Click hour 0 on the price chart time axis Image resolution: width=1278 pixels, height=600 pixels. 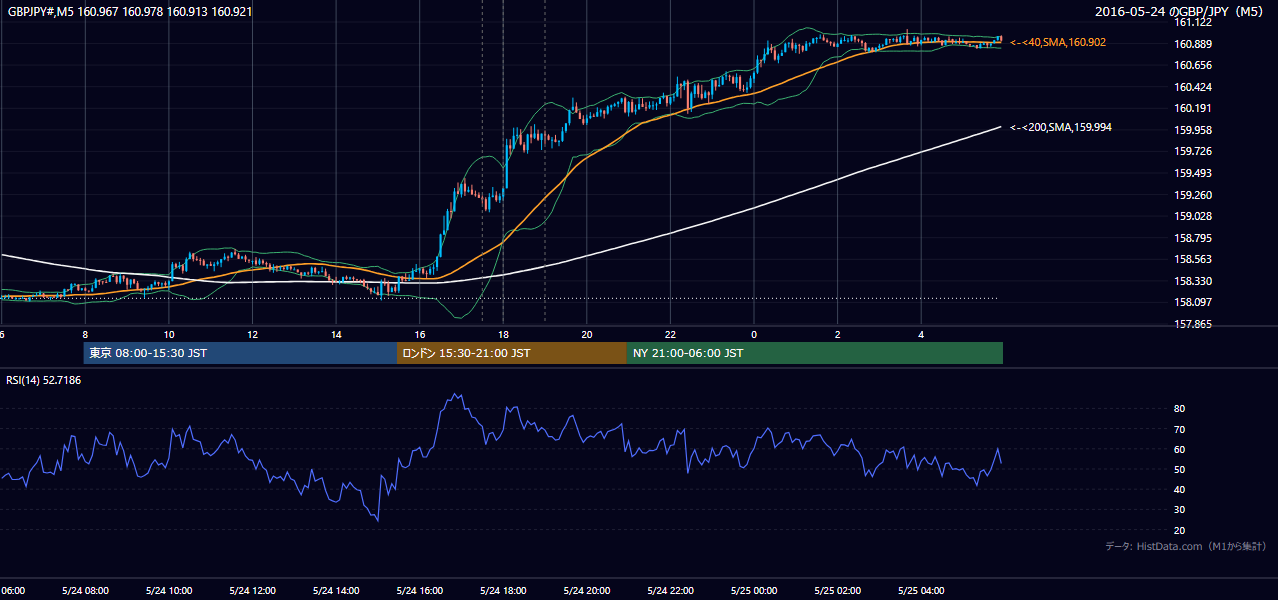tap(754, 335)
